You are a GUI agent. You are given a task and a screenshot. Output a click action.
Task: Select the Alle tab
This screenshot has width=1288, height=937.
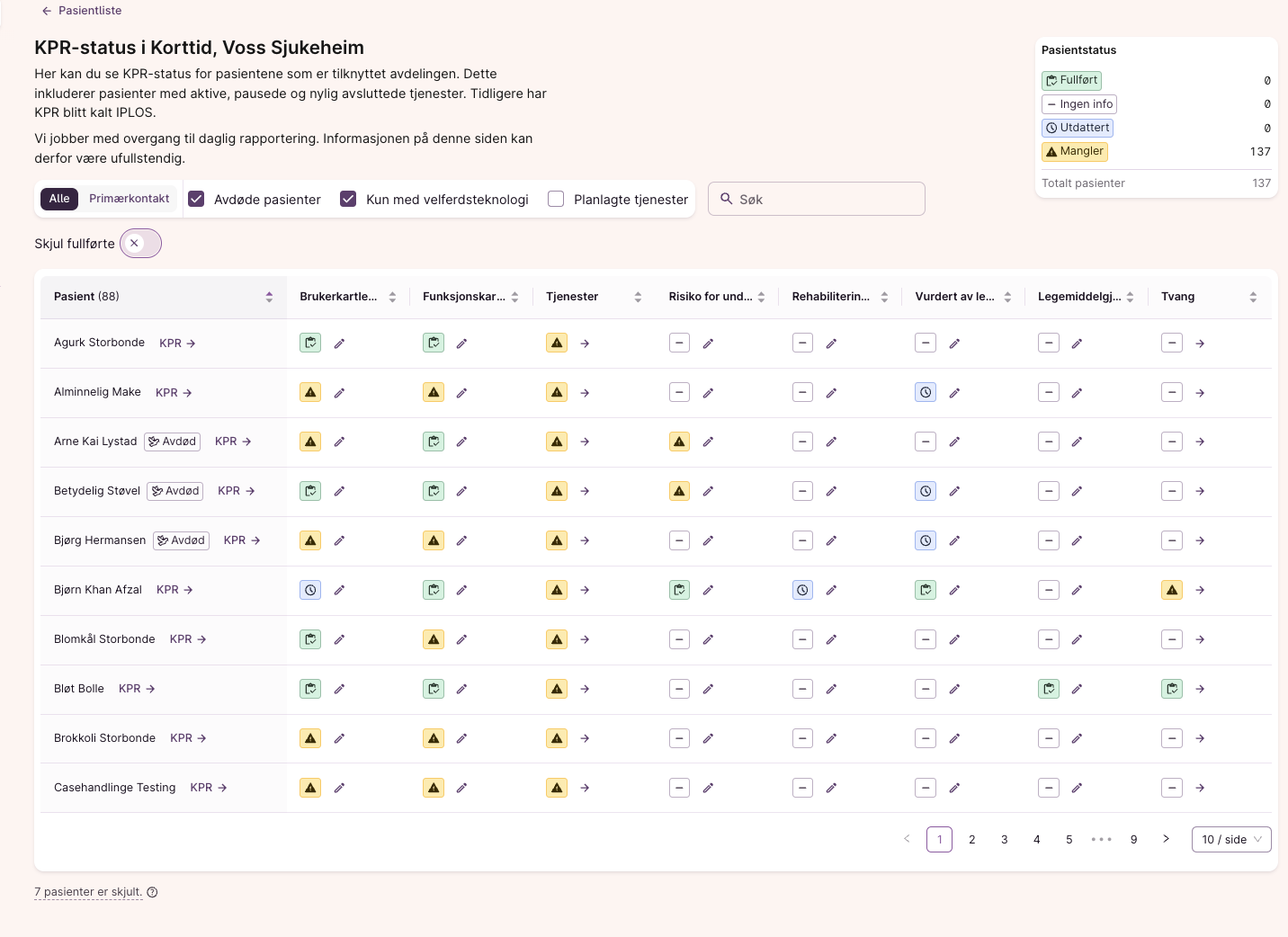(x=59, y=199)
